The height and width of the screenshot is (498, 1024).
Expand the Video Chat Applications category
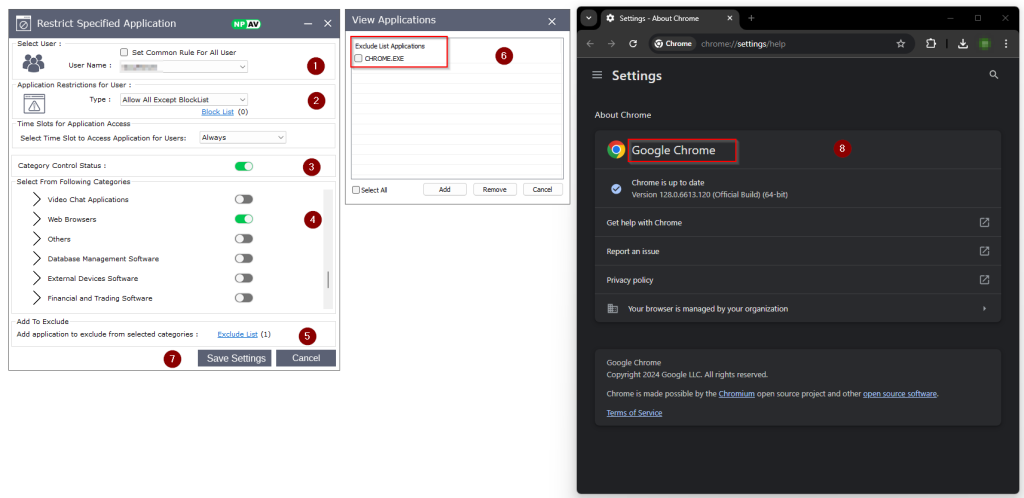pos(38,200)
